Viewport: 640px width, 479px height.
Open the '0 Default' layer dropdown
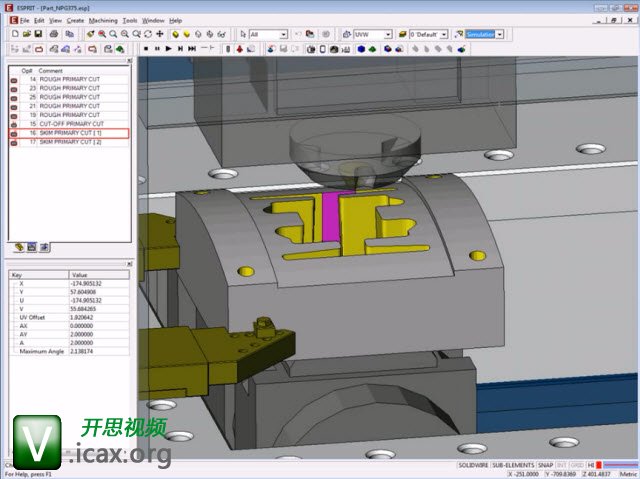coord(444,35)
